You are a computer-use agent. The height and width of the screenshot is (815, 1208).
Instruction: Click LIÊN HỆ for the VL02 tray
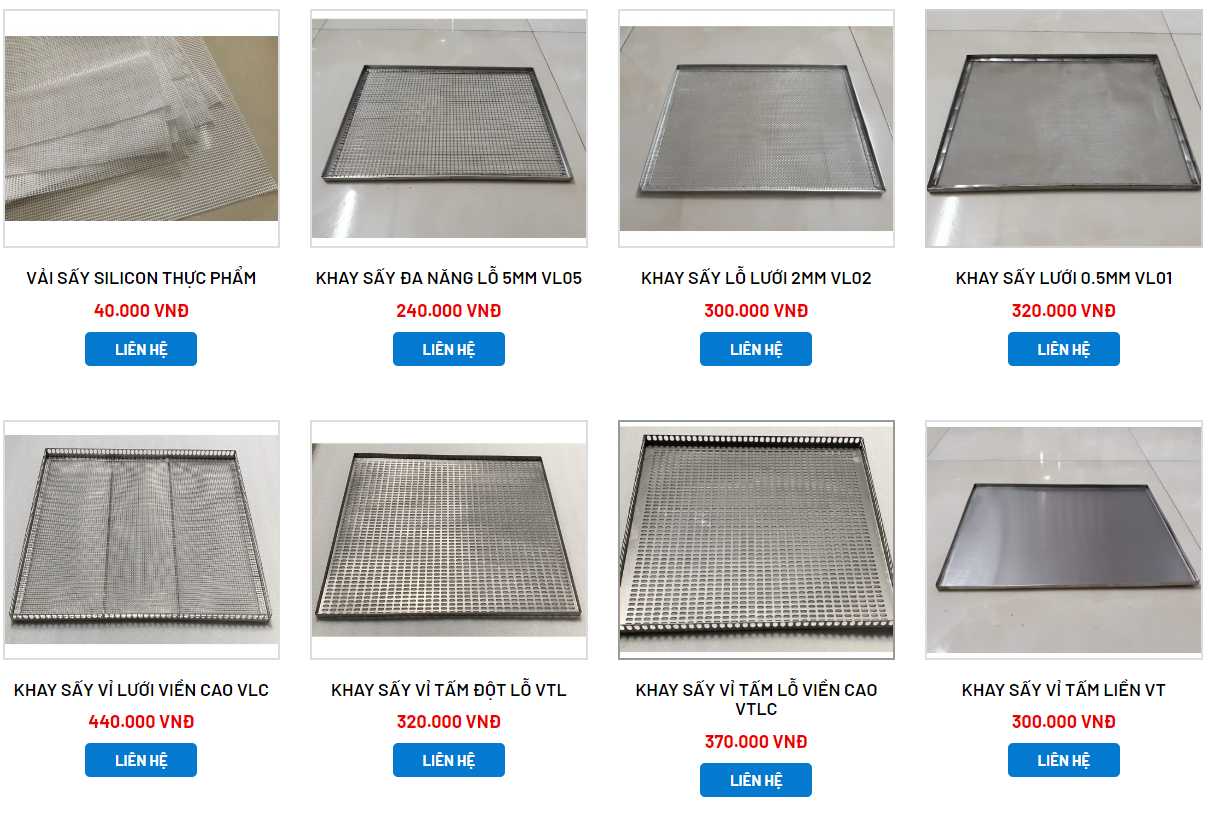(756, 349)
